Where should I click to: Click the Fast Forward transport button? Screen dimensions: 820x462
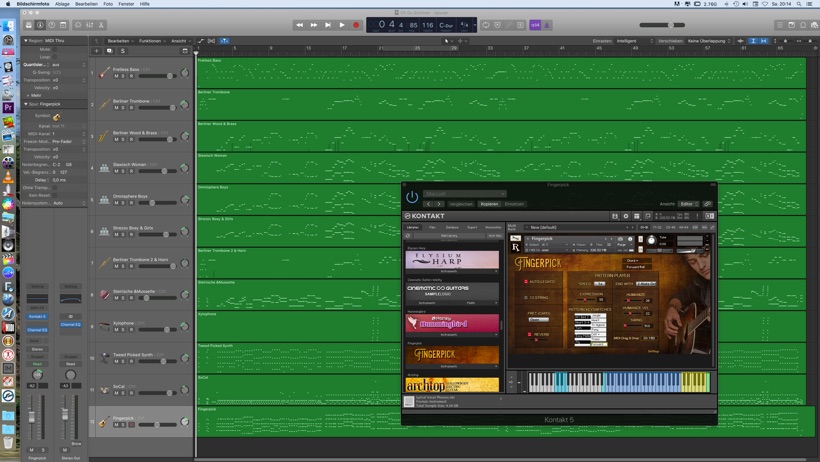[314, 25]
